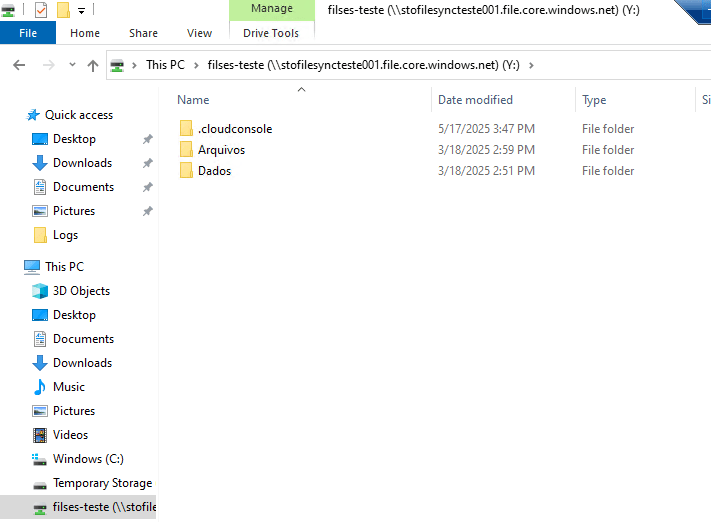
Task: Open the recent locations dropdown arrow
Action: click(x=70, y=65)
